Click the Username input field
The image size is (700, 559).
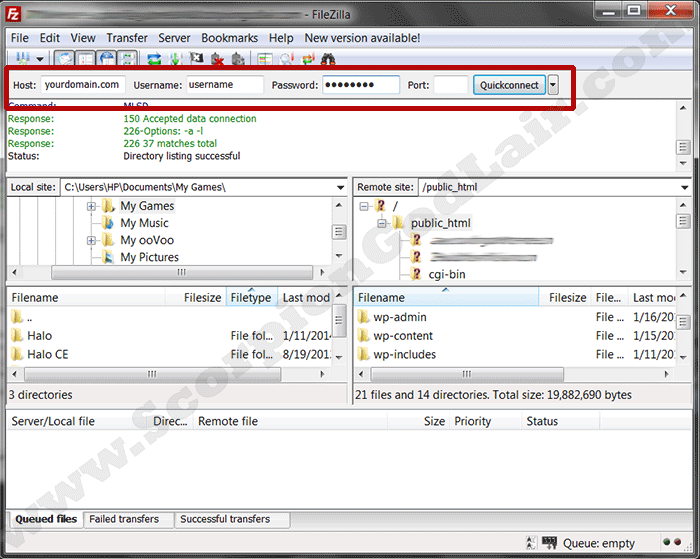point(225,84)
